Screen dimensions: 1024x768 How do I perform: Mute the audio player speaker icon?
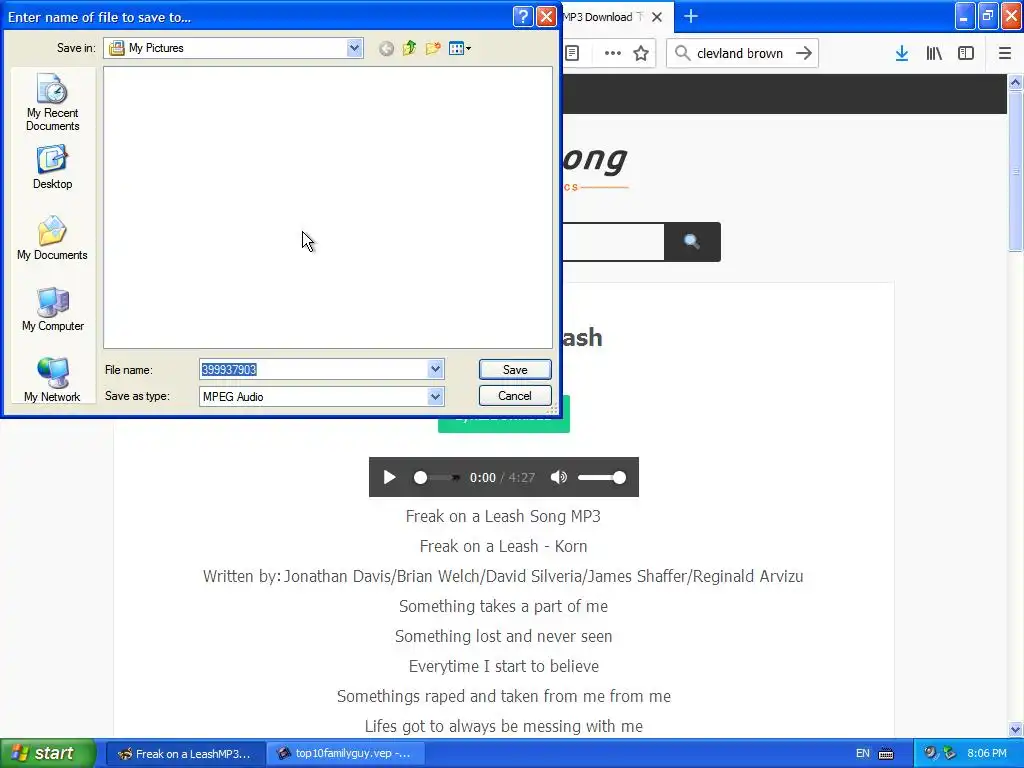pyautogui.click(x=558, y=477)
